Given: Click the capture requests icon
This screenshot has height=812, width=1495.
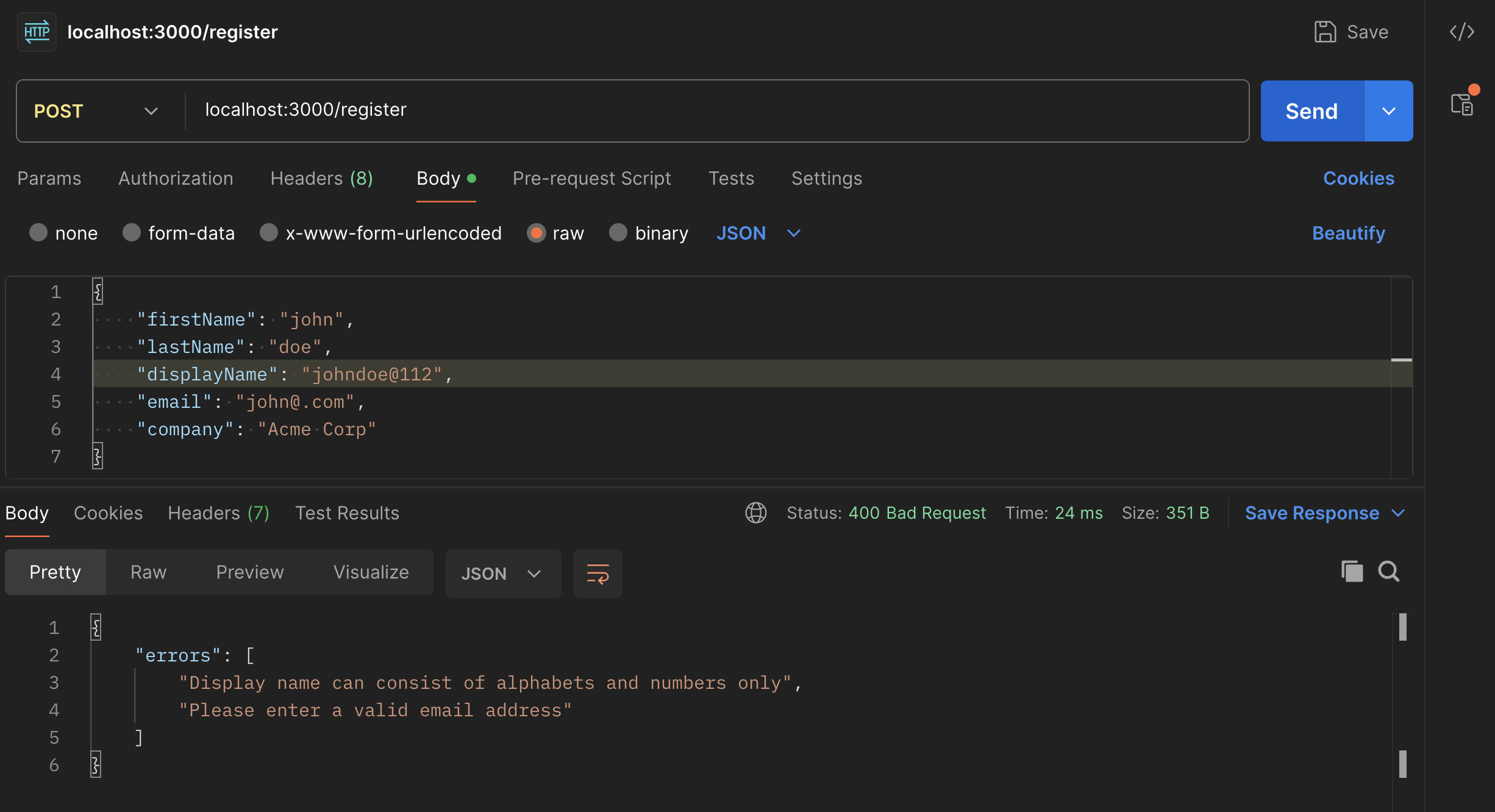Looking at the screenshot, I should click(x=1463, y=104).
